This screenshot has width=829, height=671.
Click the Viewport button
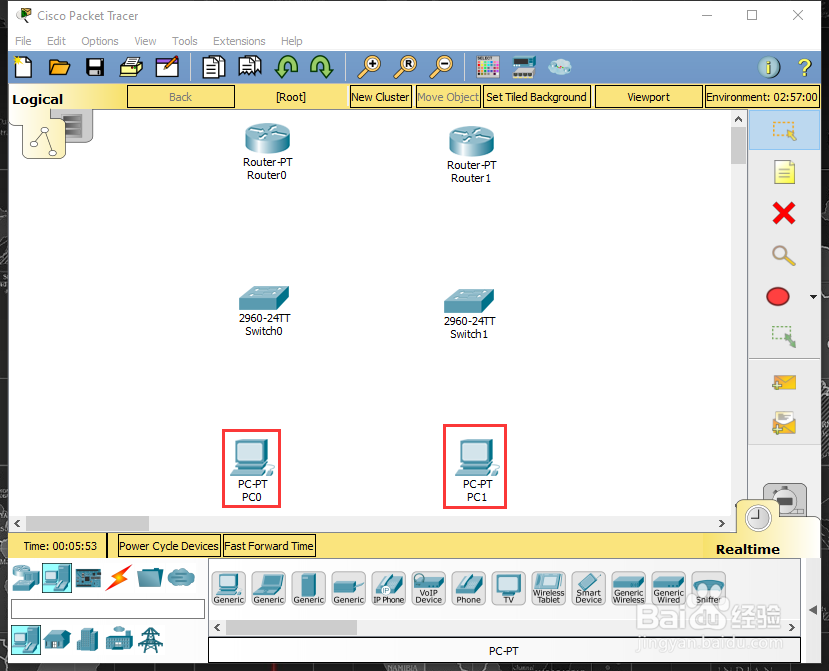(x=649, y=97)
